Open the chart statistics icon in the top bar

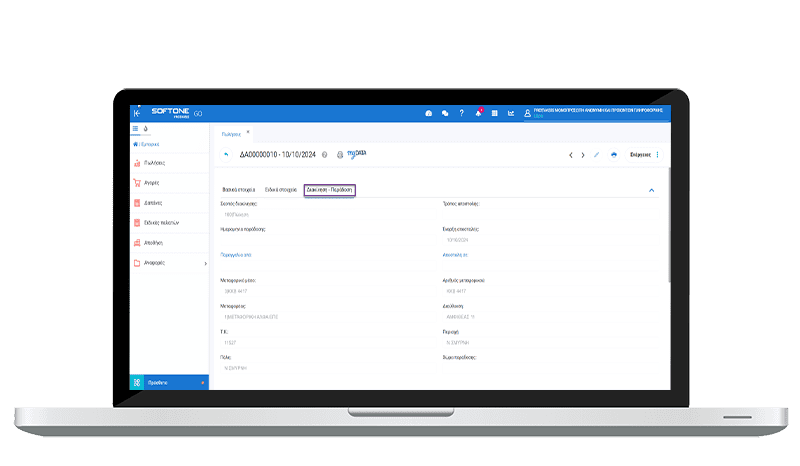(x=511, y=113)
